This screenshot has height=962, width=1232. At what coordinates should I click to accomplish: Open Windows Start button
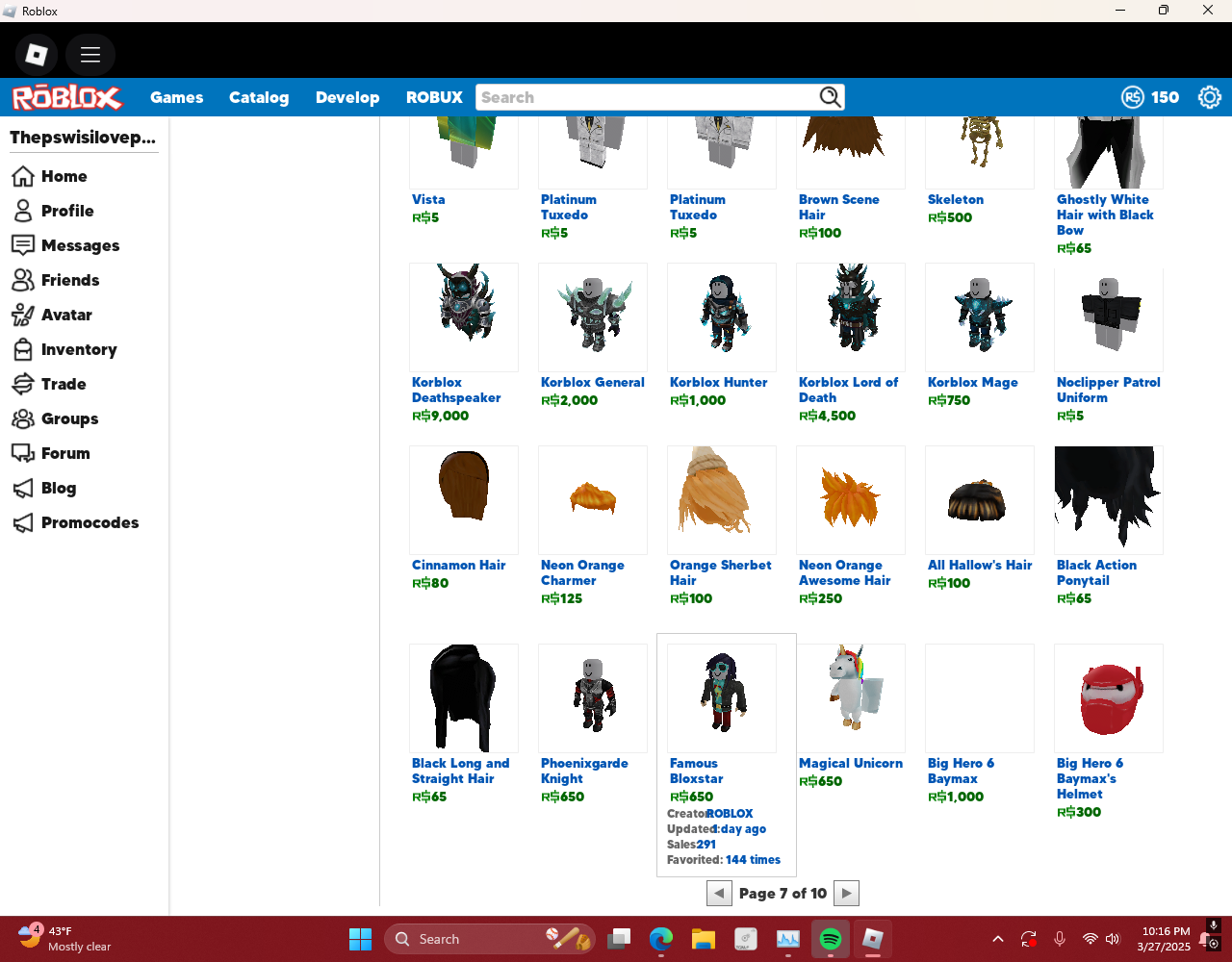click(361, 939)
